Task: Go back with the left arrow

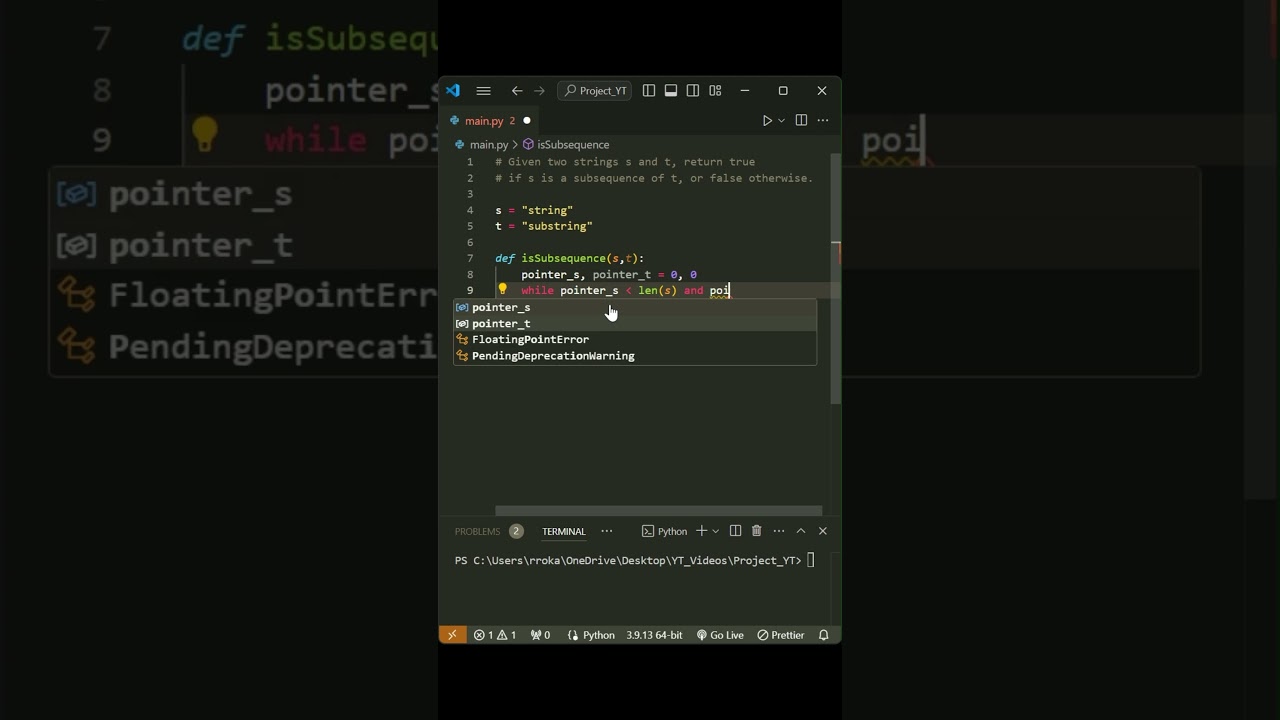Action: (517, 91)
